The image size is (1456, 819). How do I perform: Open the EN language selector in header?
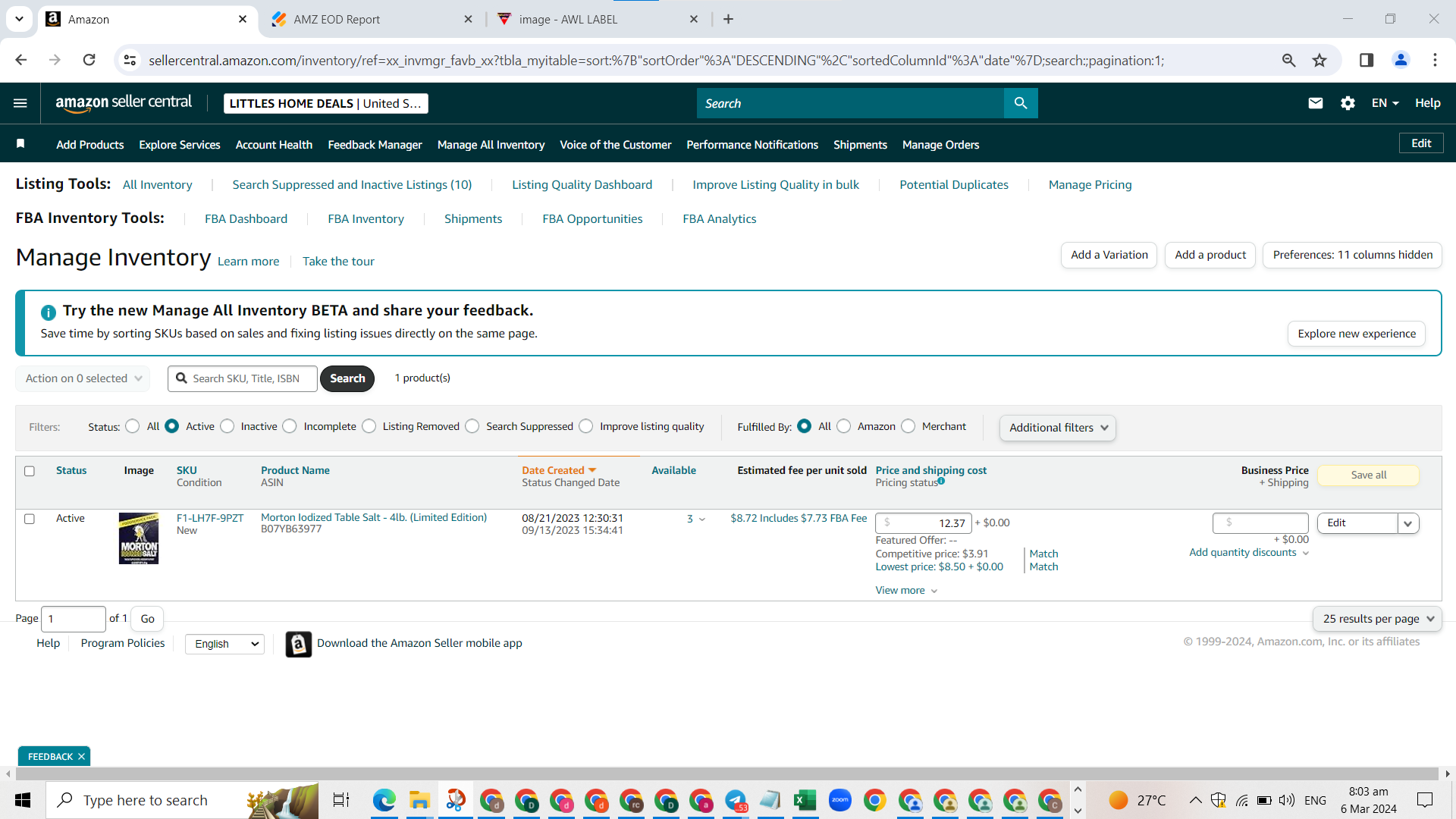click(1385, 103)
